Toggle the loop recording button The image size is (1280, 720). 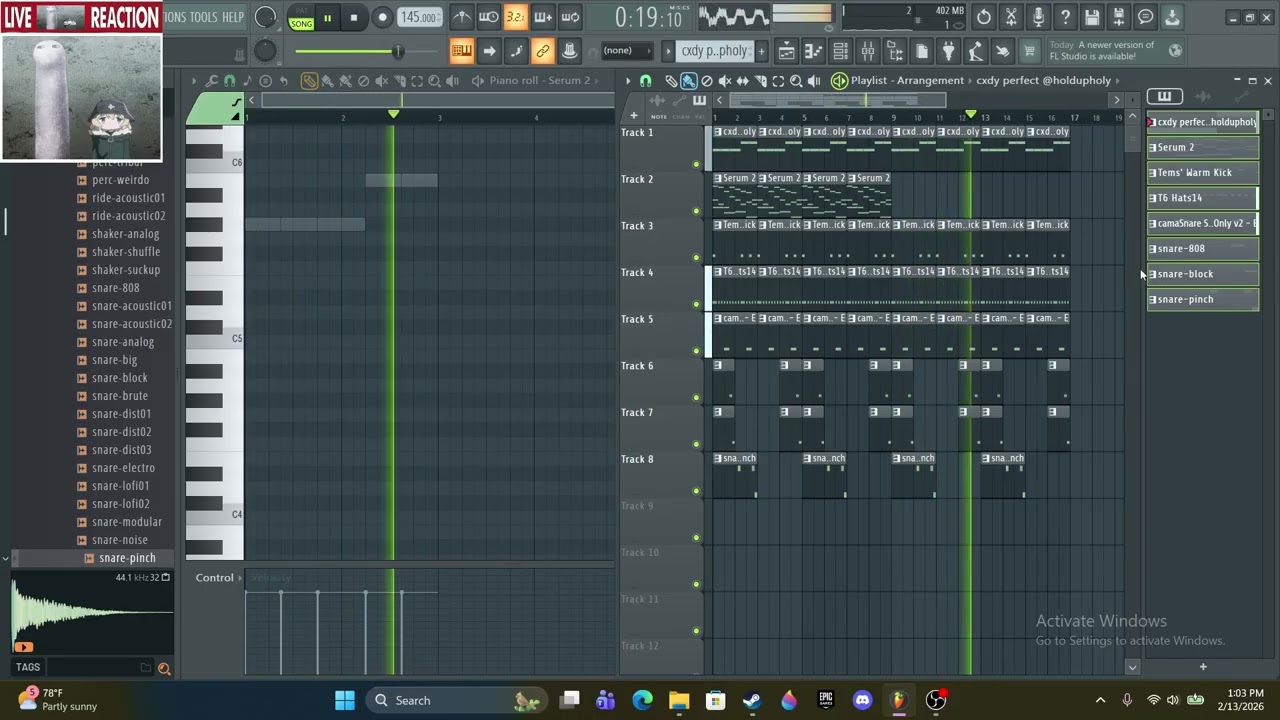[x=569, y=17]
